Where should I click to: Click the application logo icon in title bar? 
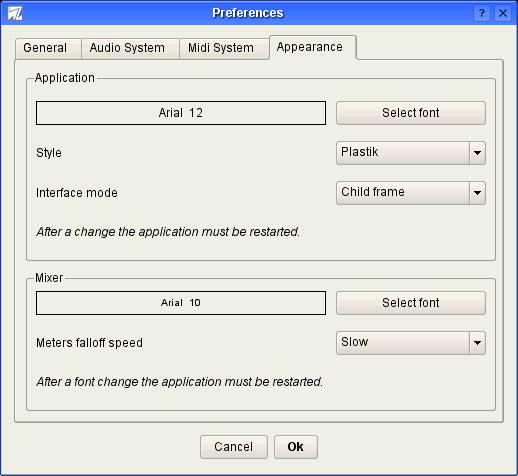pyautogui.click(x=15, y=13)
